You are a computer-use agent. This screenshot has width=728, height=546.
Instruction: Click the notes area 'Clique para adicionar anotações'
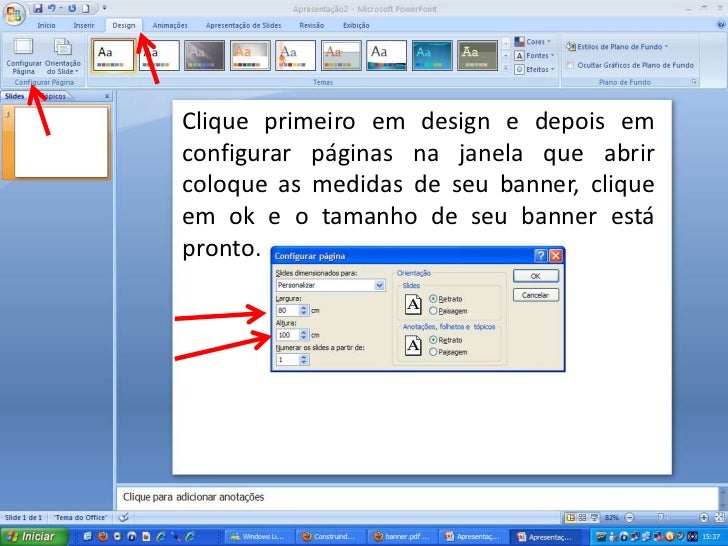tap(416, 498)
